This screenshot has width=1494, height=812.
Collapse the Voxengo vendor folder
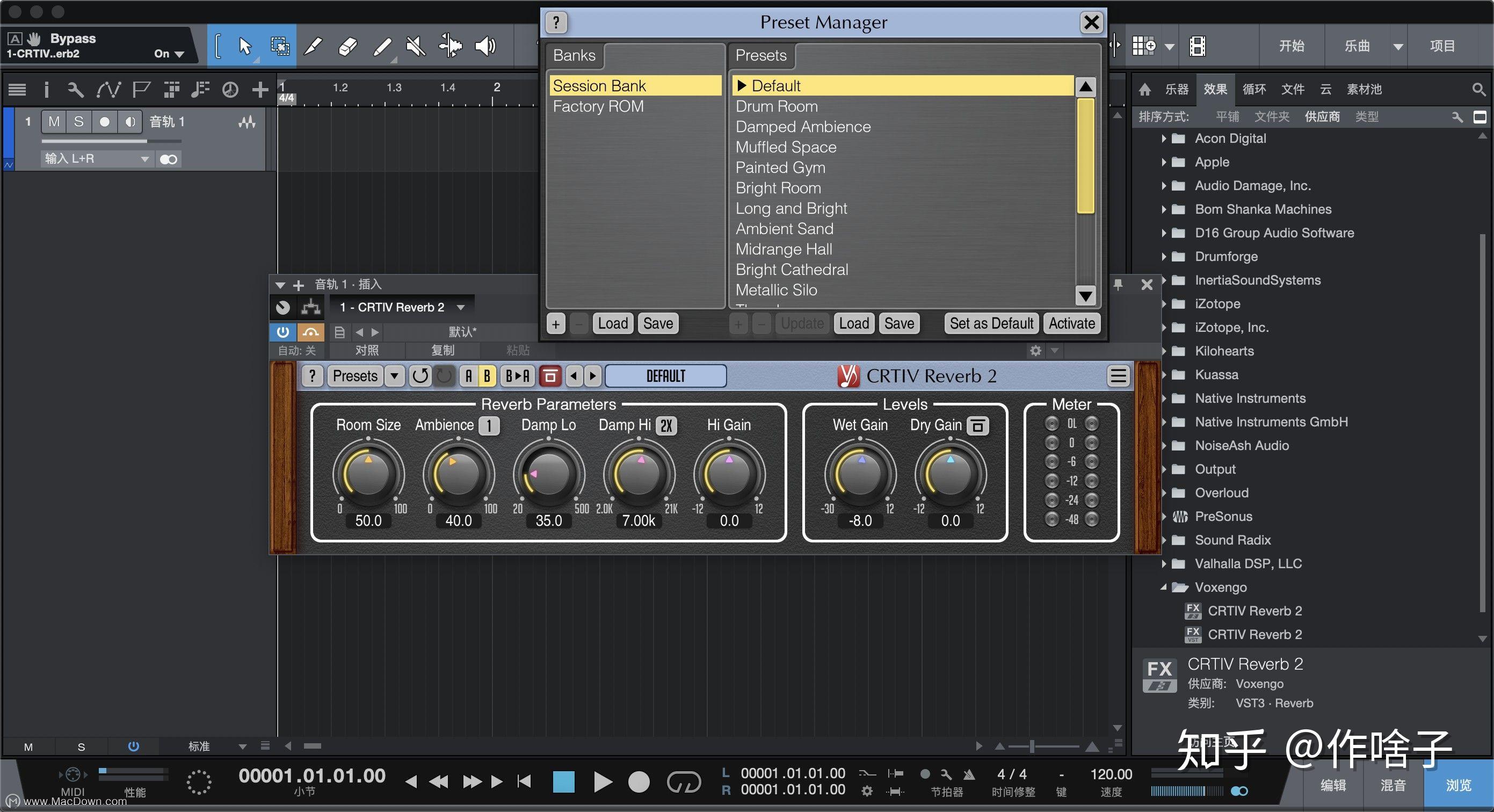[x=1163, y=587]
